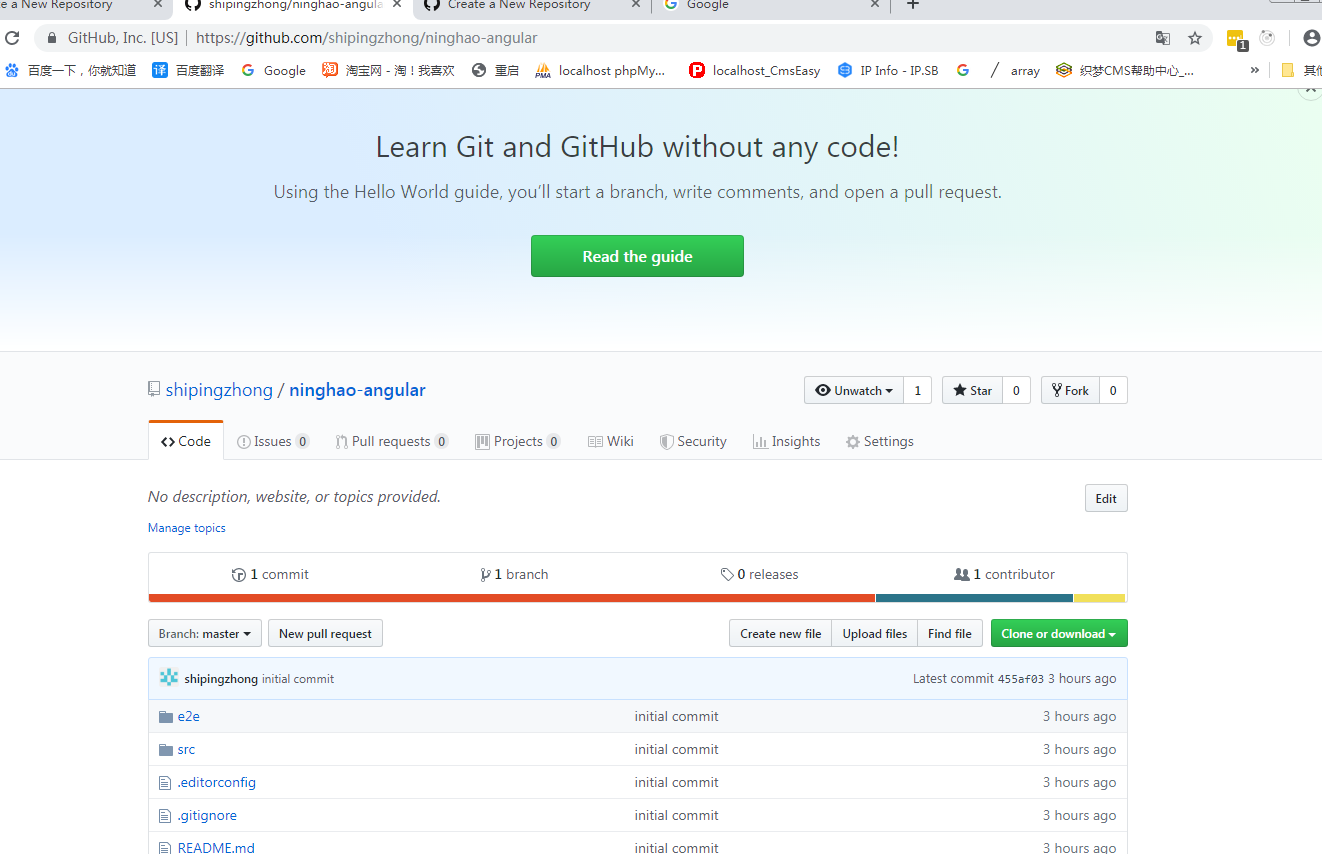Click the .editorconfig file icon
Screen dimensions: 1322x854
click(x=166, y=783)
